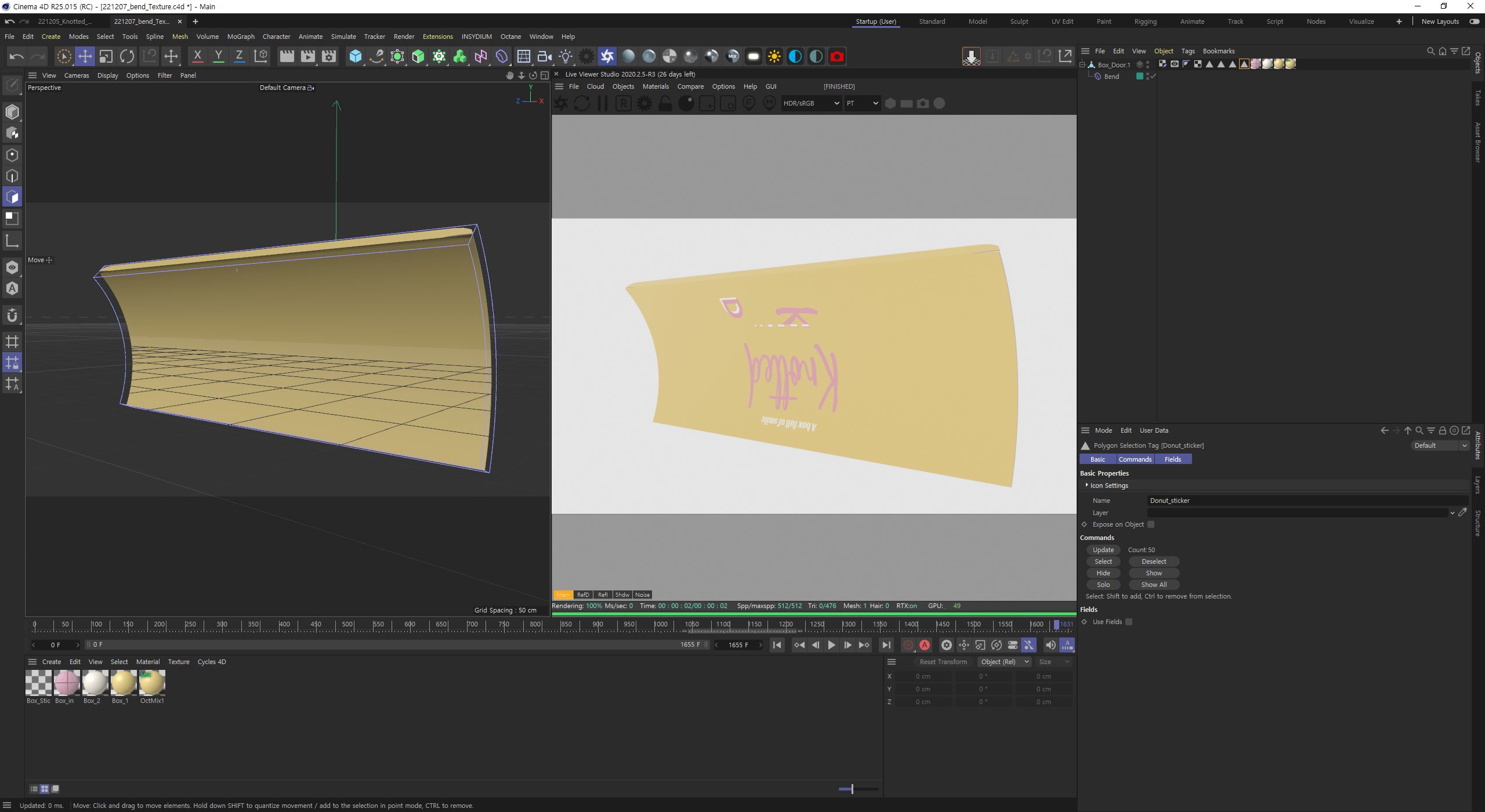Open Materials menu in Live Viewer

coord(655,86)
